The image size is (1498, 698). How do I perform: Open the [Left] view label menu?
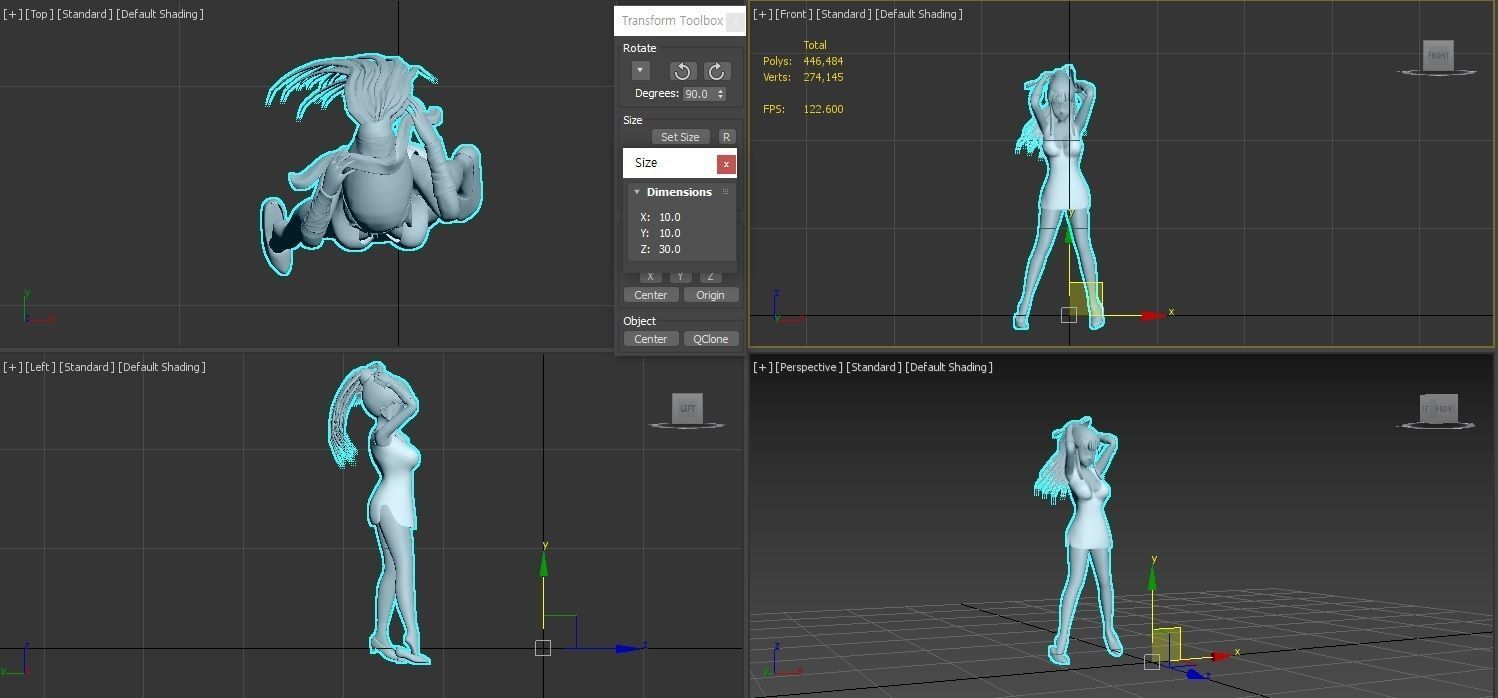(41, 367)
